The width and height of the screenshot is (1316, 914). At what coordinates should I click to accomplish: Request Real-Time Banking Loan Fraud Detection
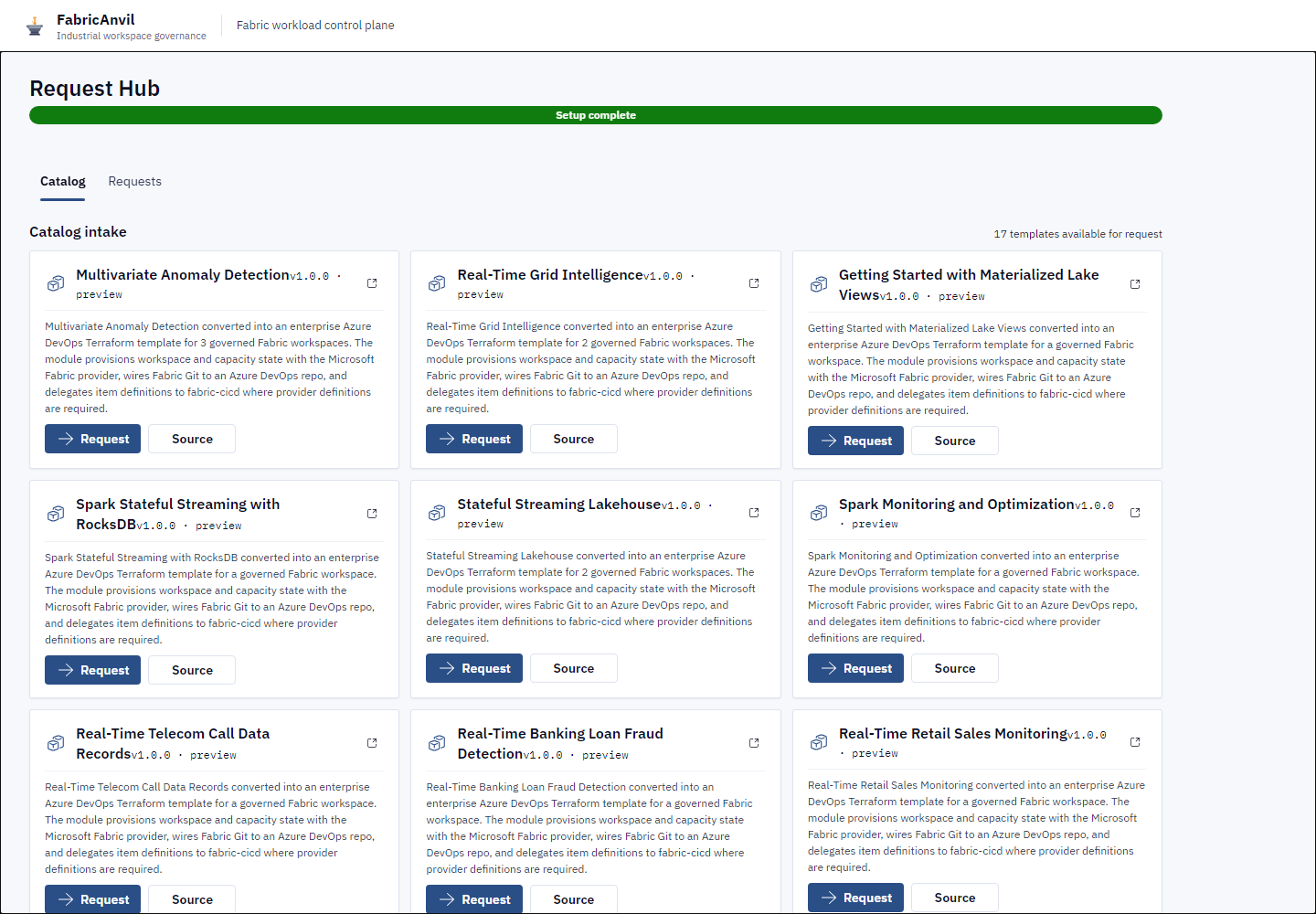[x=474, y=899]
